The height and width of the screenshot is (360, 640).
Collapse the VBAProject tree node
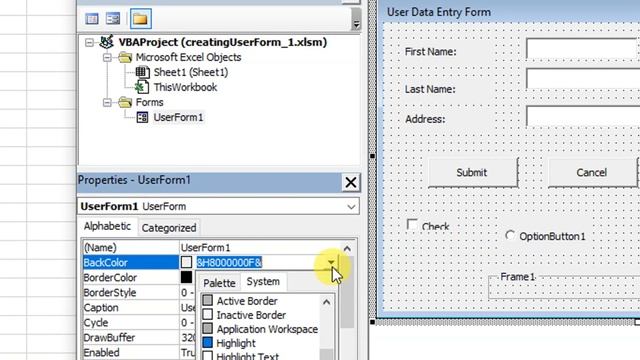[89, 42]
